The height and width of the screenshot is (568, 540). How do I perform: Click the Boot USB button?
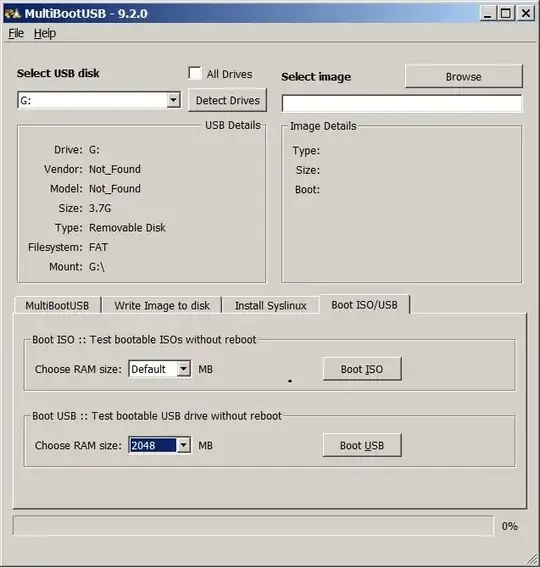(362, 445)
